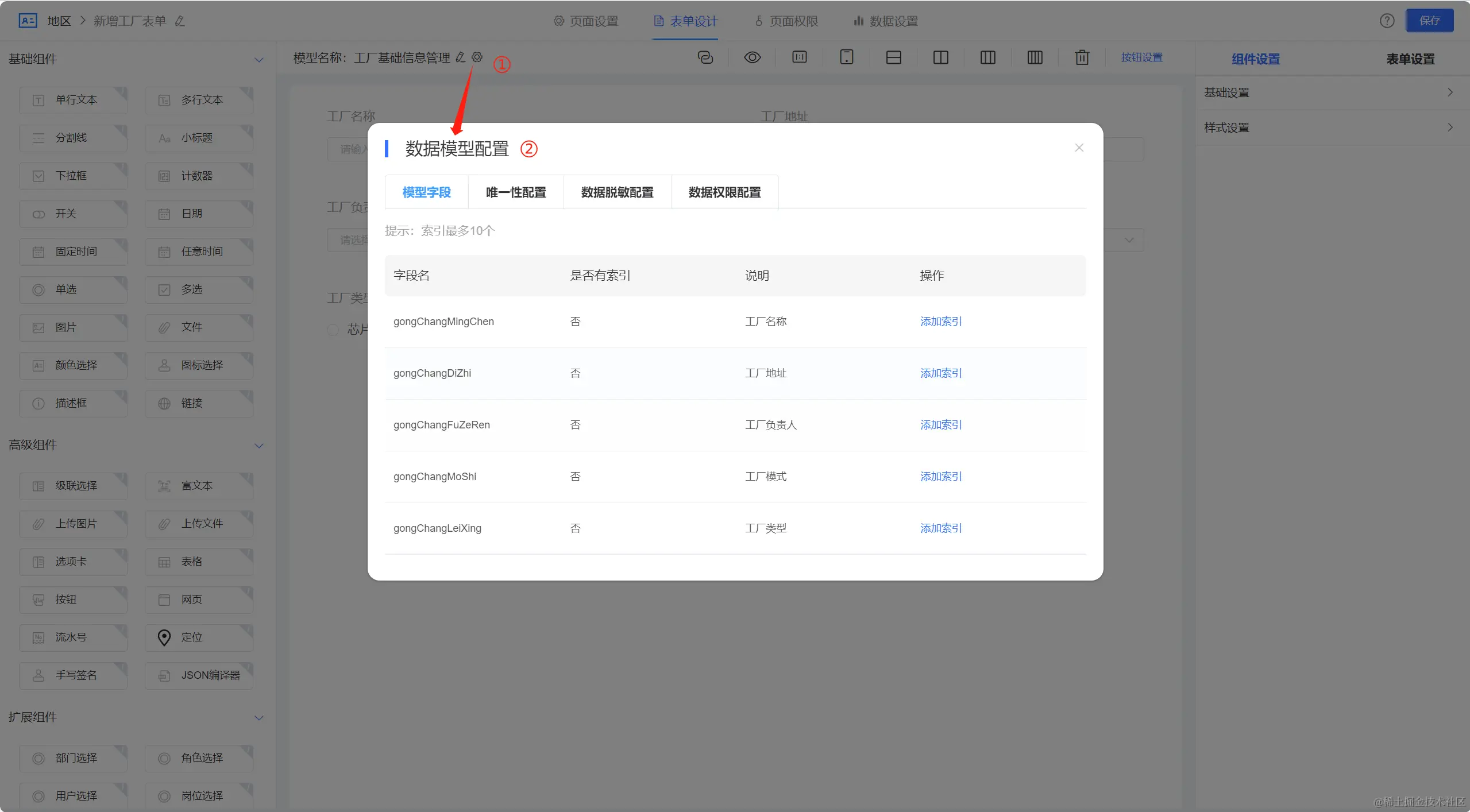Click the 按钮设置 link
The height and width of the screenshot is (812, 1470).
(x=1141, y=57)
